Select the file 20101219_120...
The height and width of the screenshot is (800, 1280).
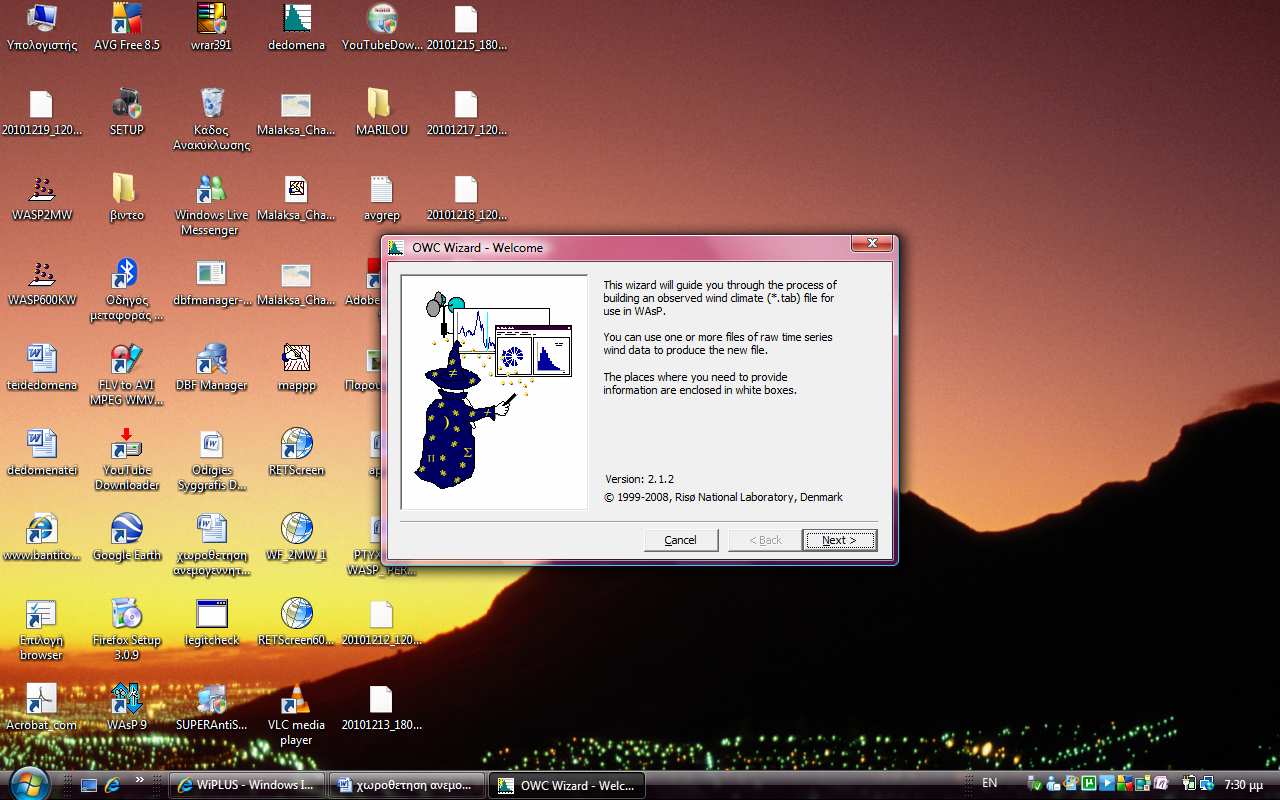coord(42,113)
